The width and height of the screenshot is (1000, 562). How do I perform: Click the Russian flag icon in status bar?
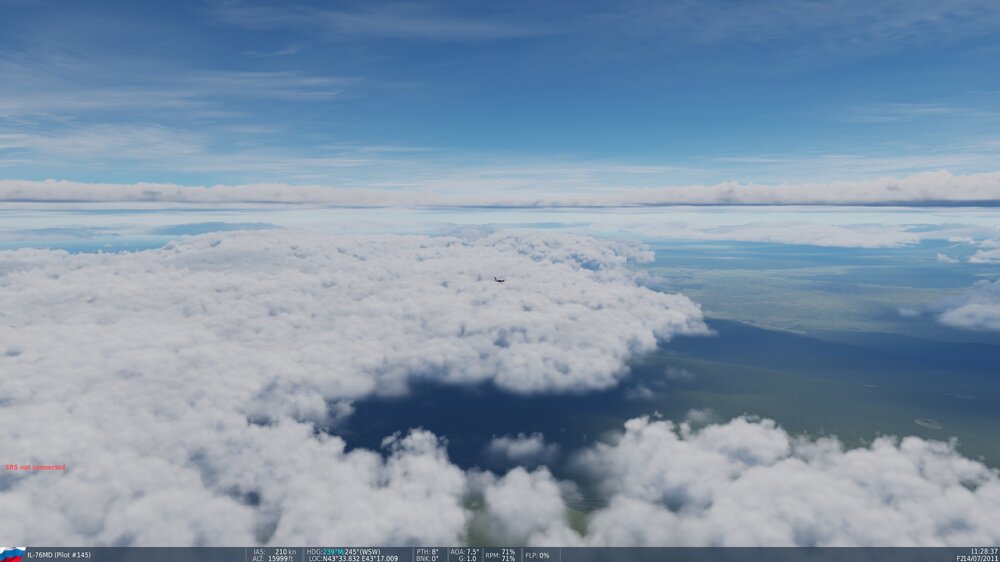[x=12, y=554]
